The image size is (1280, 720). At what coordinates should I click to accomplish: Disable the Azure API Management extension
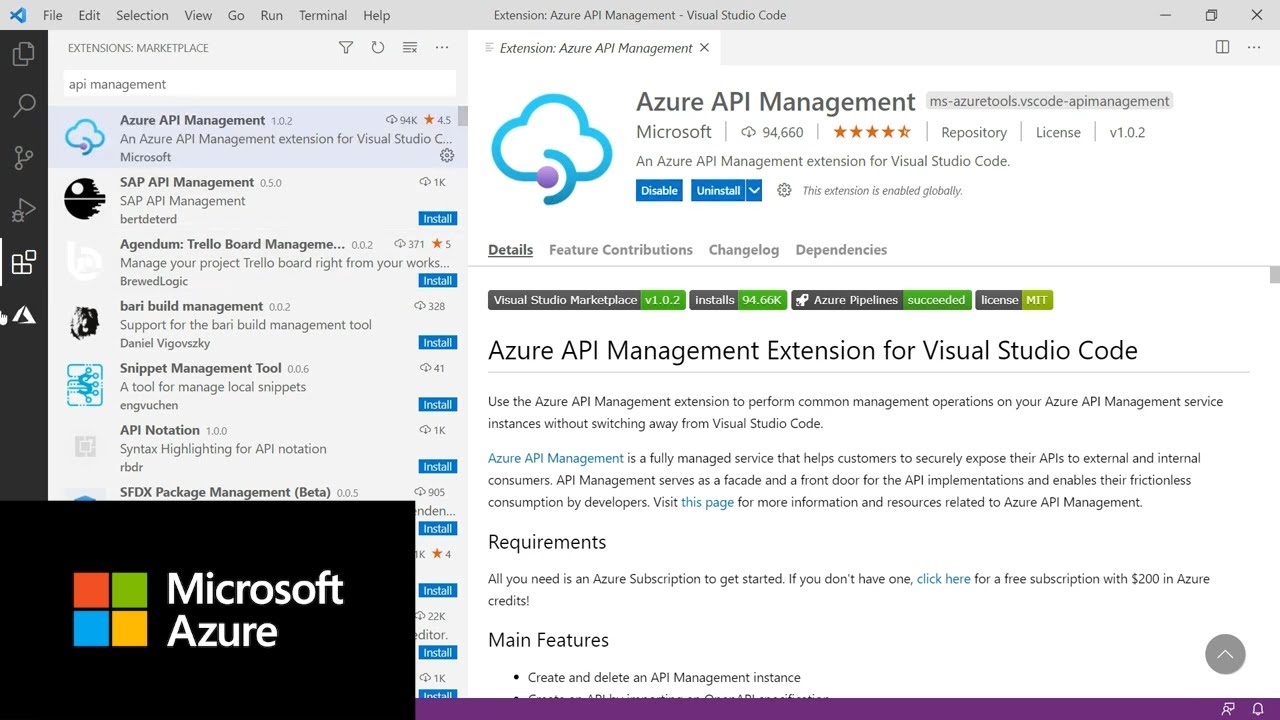(659, 190)
